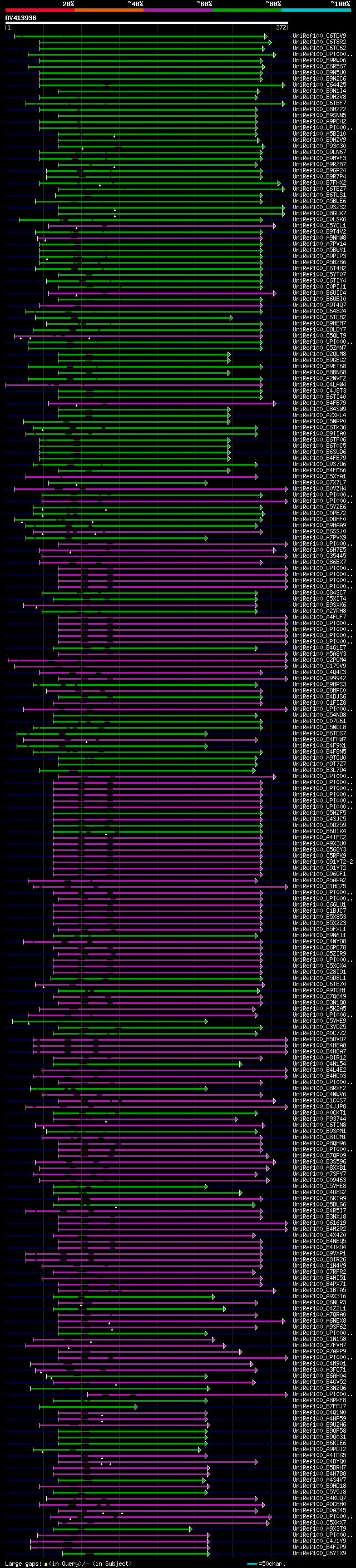356x1568 pixels.
Task: Select the UniRef100_C1N158 label
Action: pyautogui.click(x=319, y=1339)
